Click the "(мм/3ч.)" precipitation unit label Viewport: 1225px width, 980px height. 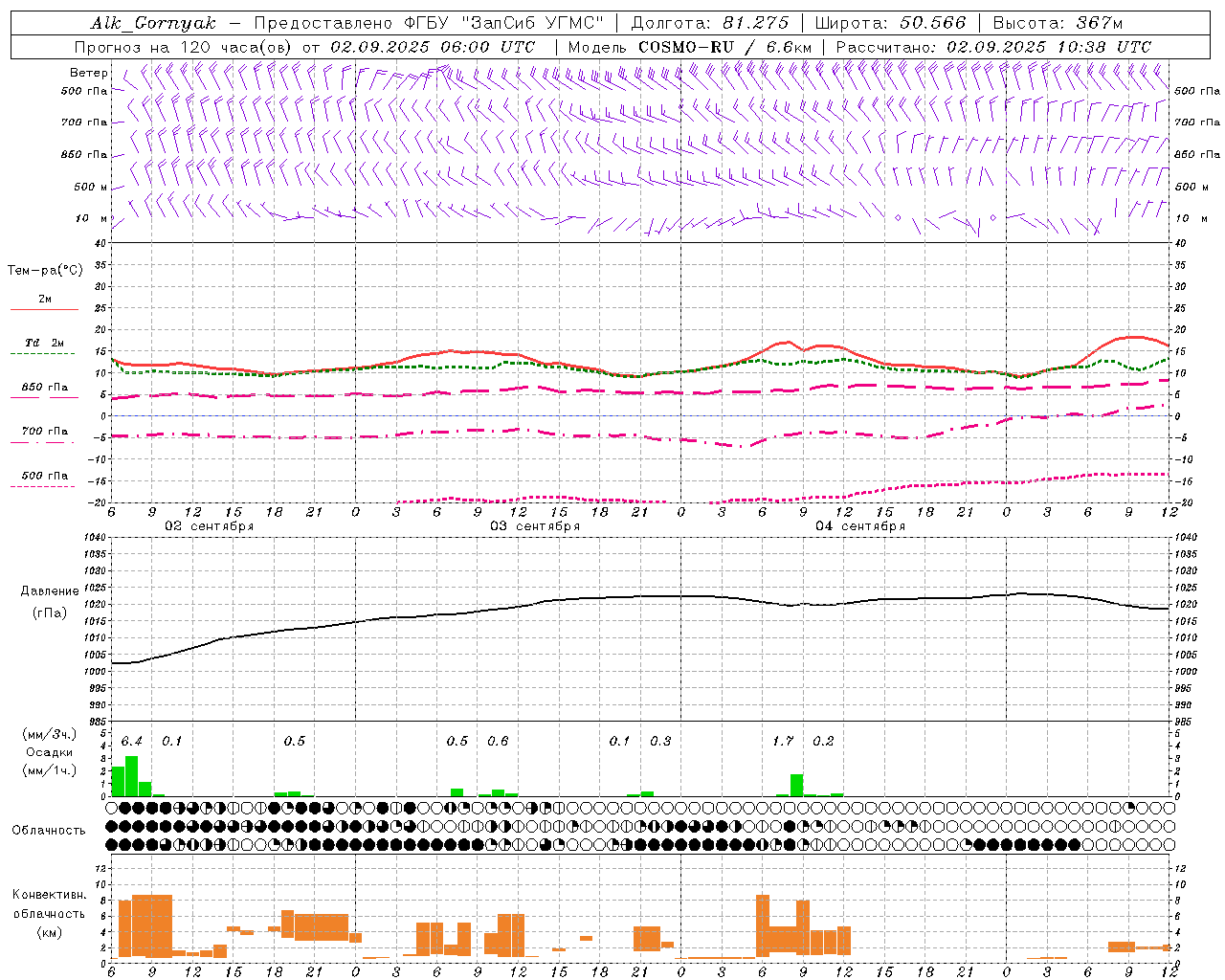tap(50, 734)
